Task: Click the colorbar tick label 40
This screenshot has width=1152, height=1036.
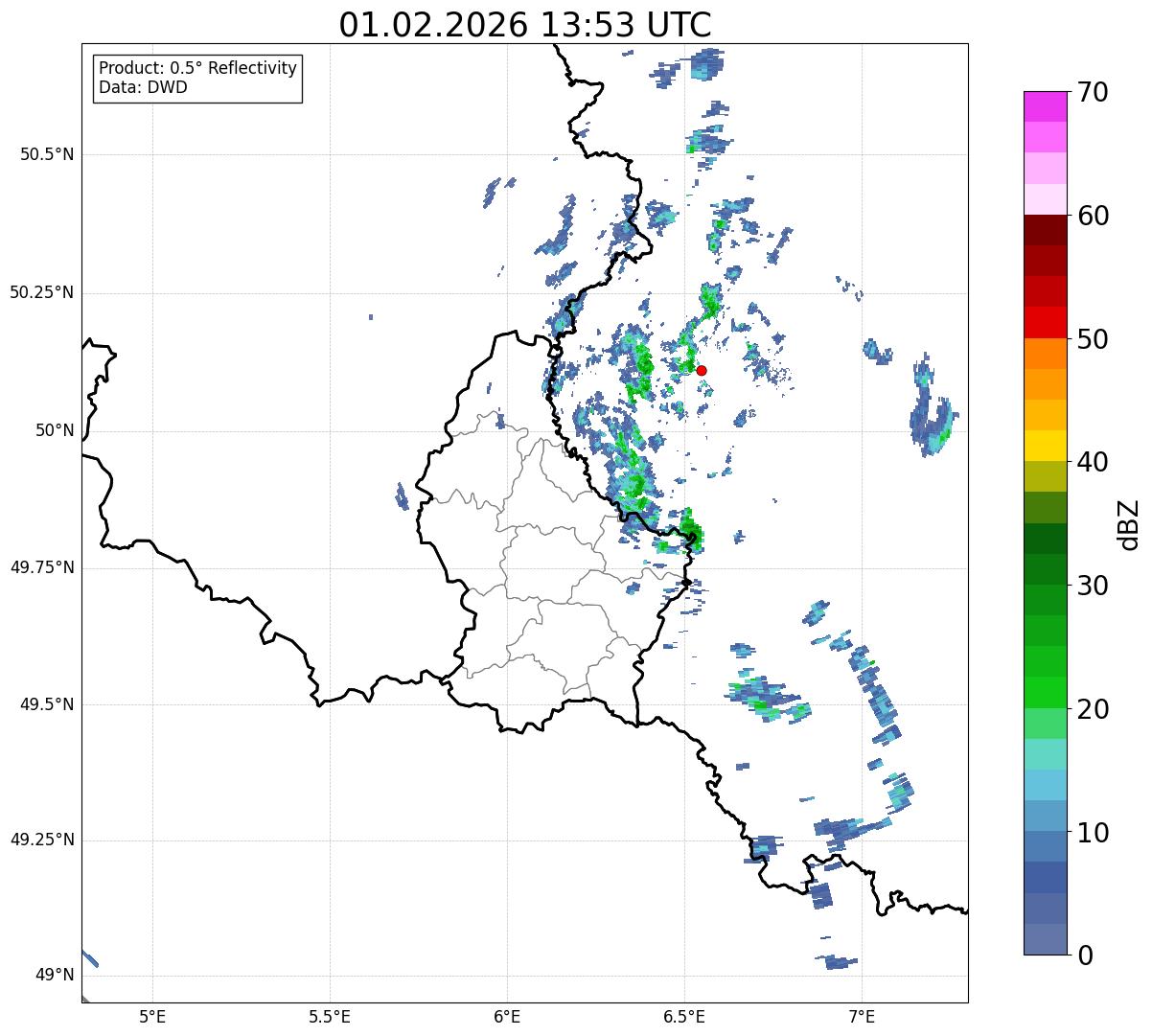Action: (1093, 462)
